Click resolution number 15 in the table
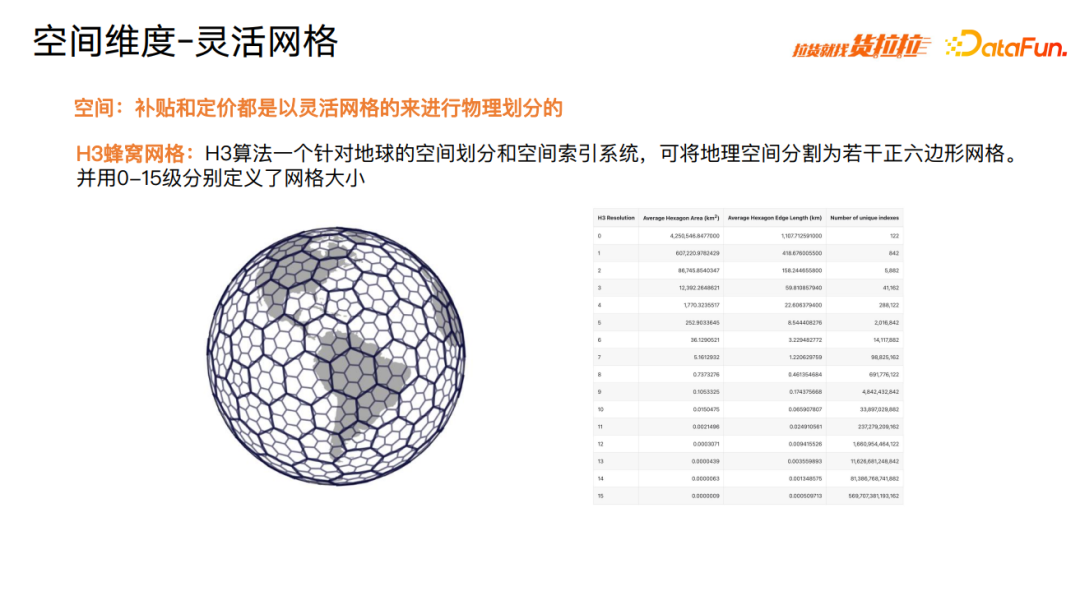The width and height of the screenshot is (1080, 605). (x=601, y=496)
